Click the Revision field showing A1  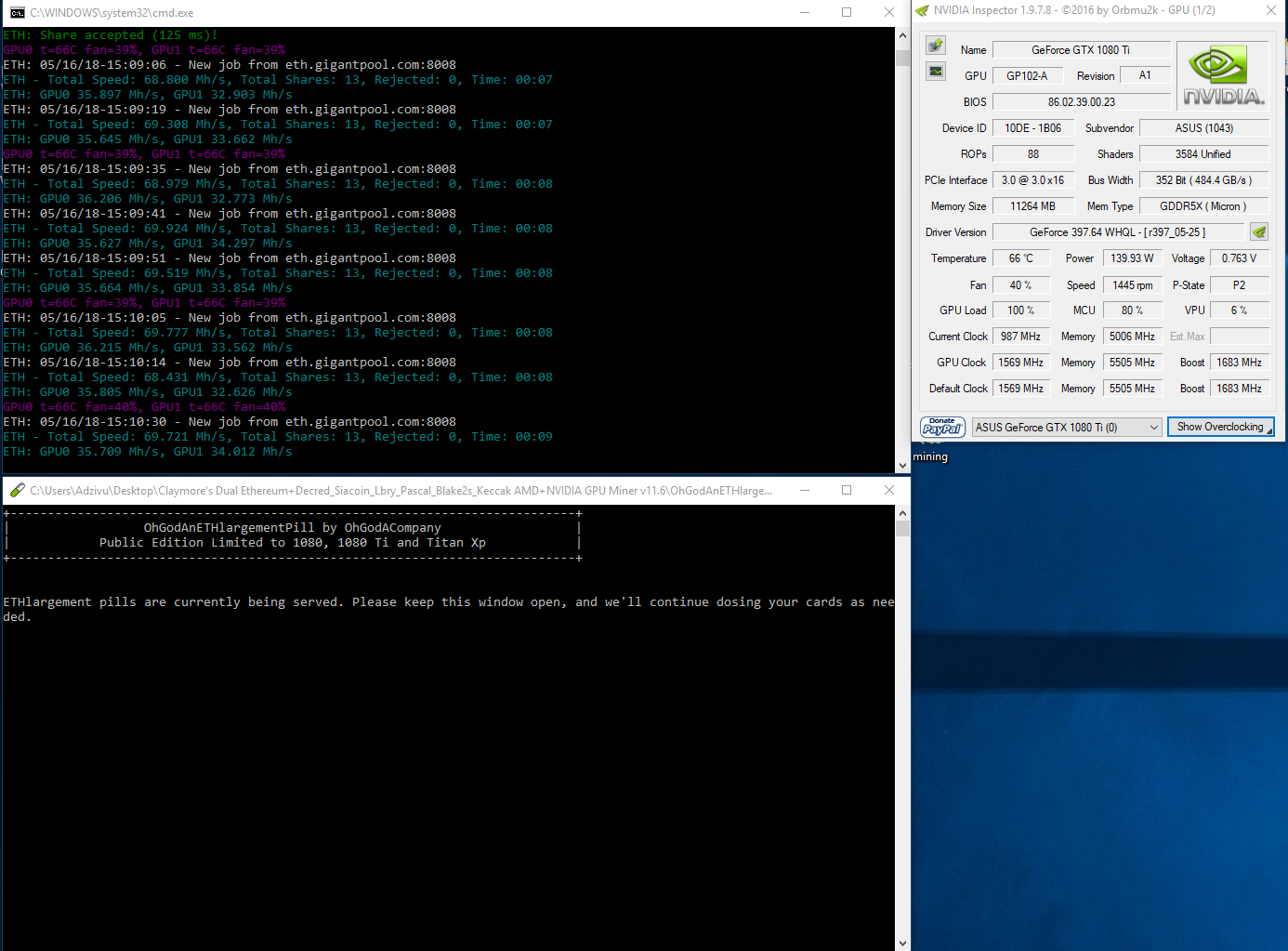coord(1145,76)
